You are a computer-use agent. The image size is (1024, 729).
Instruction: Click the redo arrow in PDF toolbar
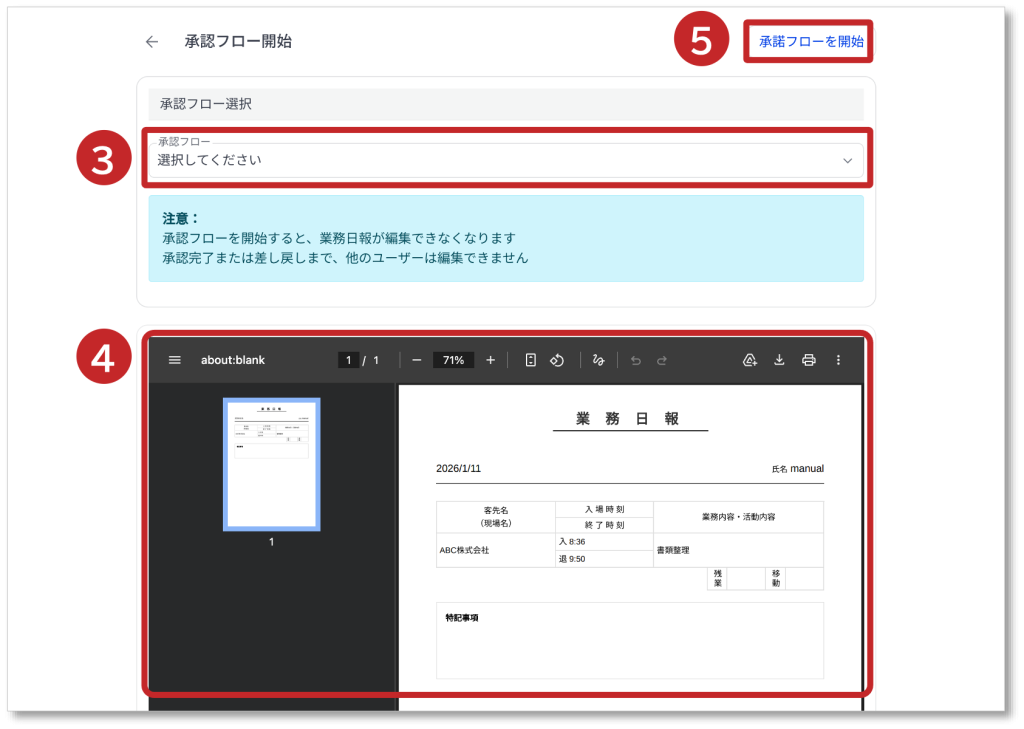[x=662, y=360]
